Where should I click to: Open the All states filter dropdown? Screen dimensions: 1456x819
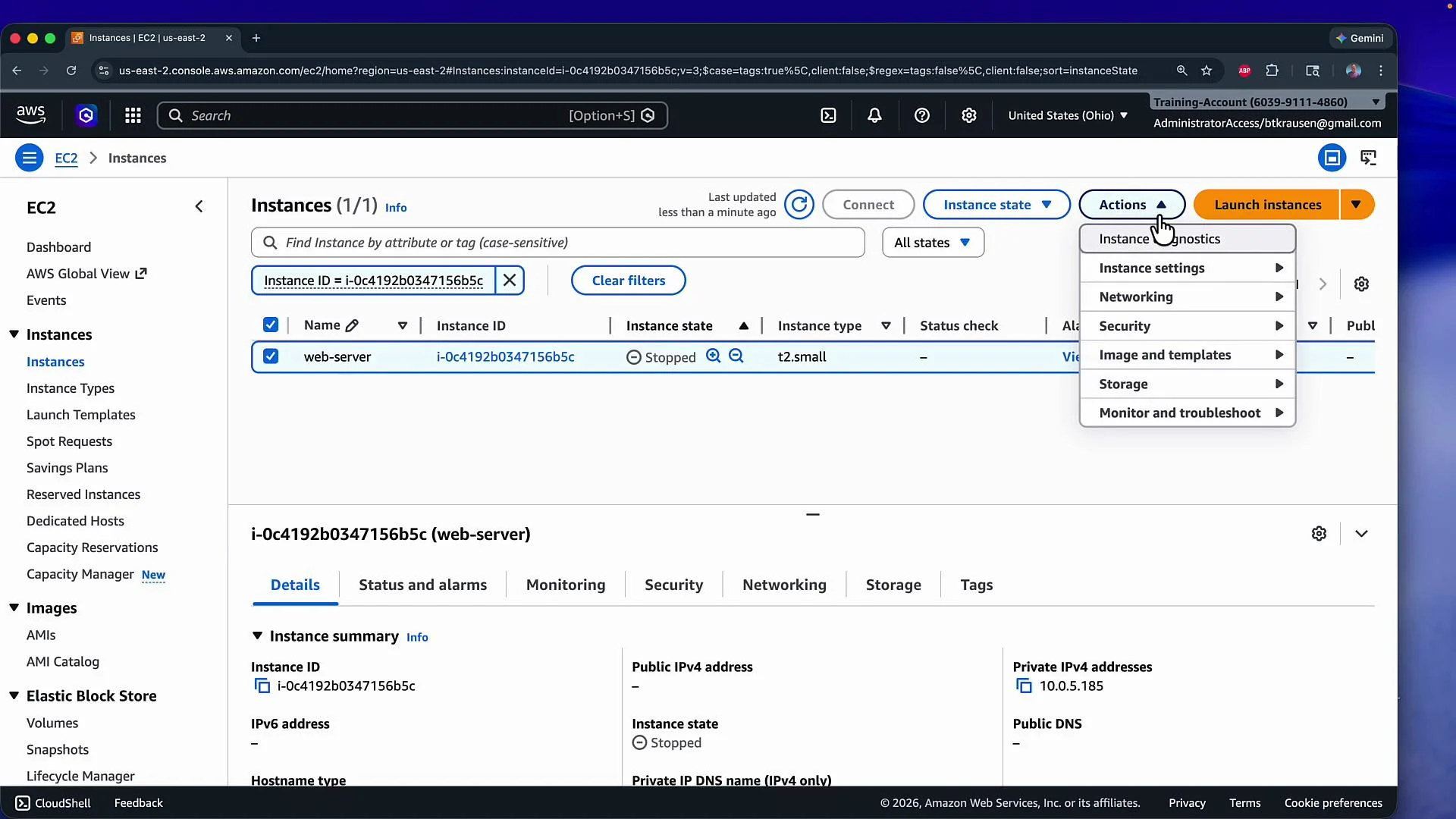[933, 243]
